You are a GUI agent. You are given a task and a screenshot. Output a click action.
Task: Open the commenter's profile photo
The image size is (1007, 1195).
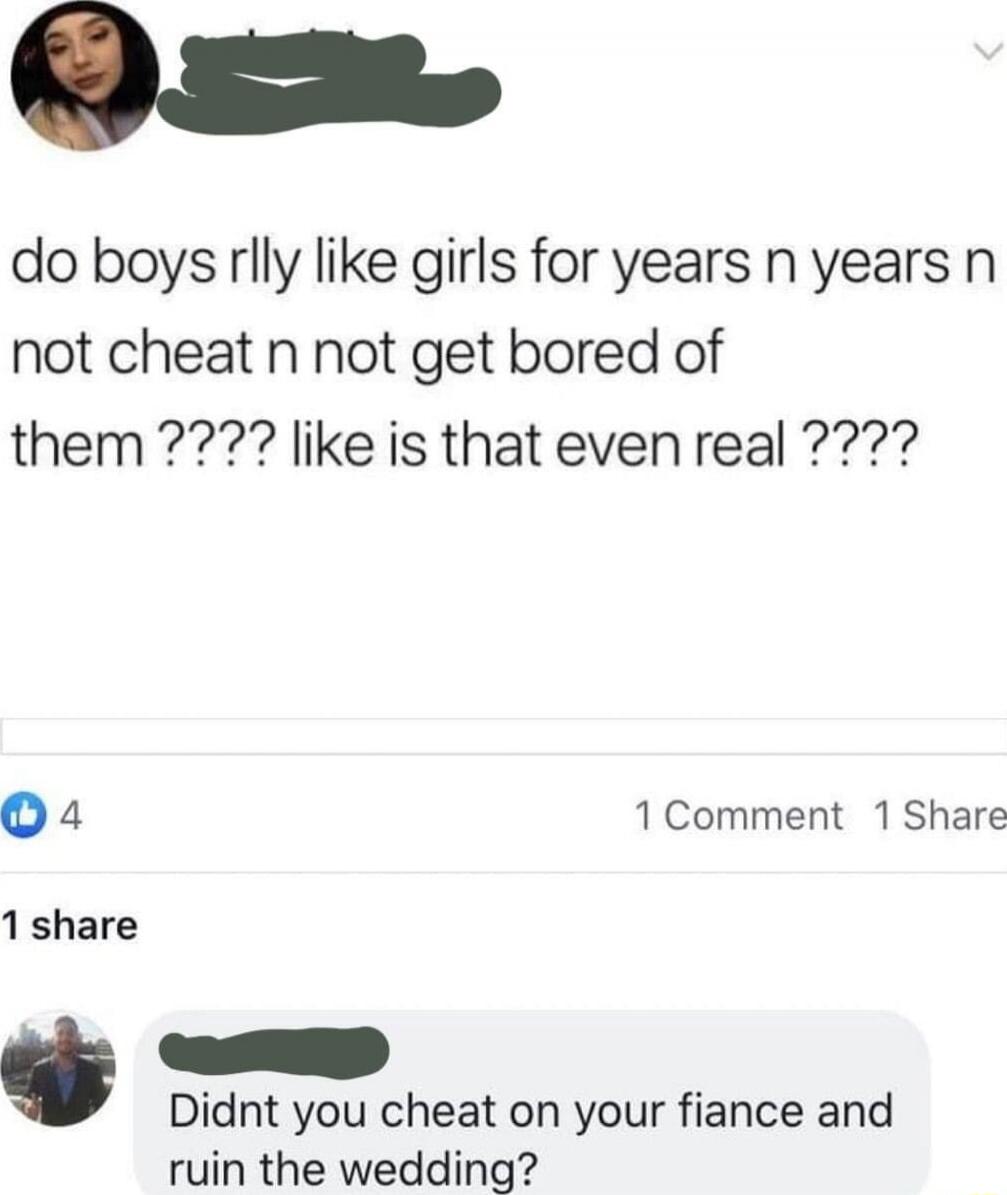point(58,1069)
